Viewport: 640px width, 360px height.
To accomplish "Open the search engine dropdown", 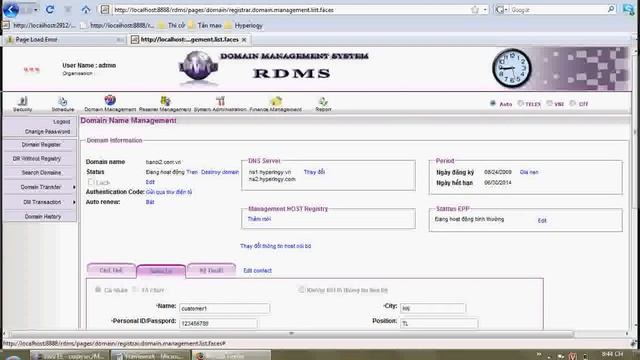I will (501, 9).
